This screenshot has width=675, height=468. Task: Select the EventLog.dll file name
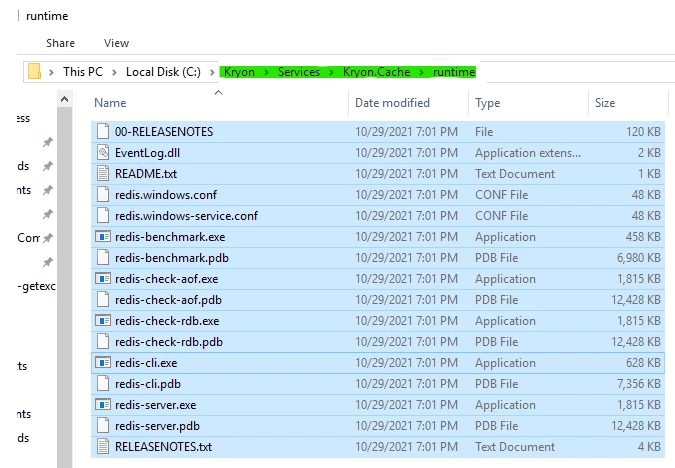147,153
